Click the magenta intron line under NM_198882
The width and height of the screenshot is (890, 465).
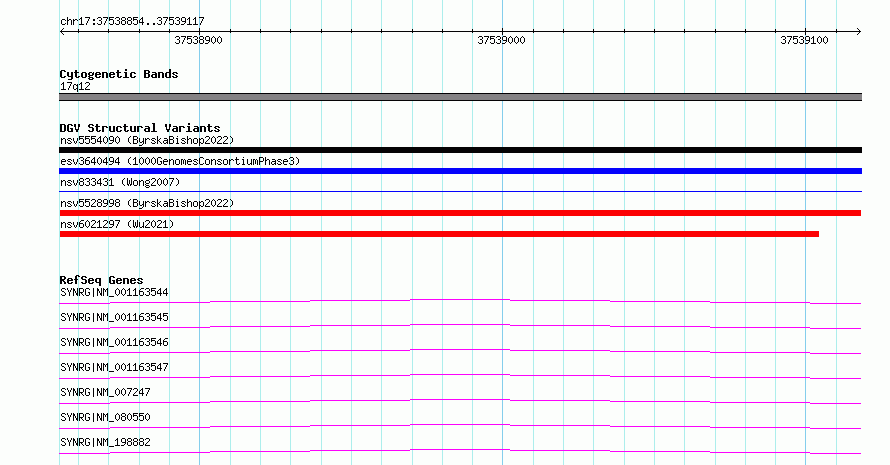[460, 450]
